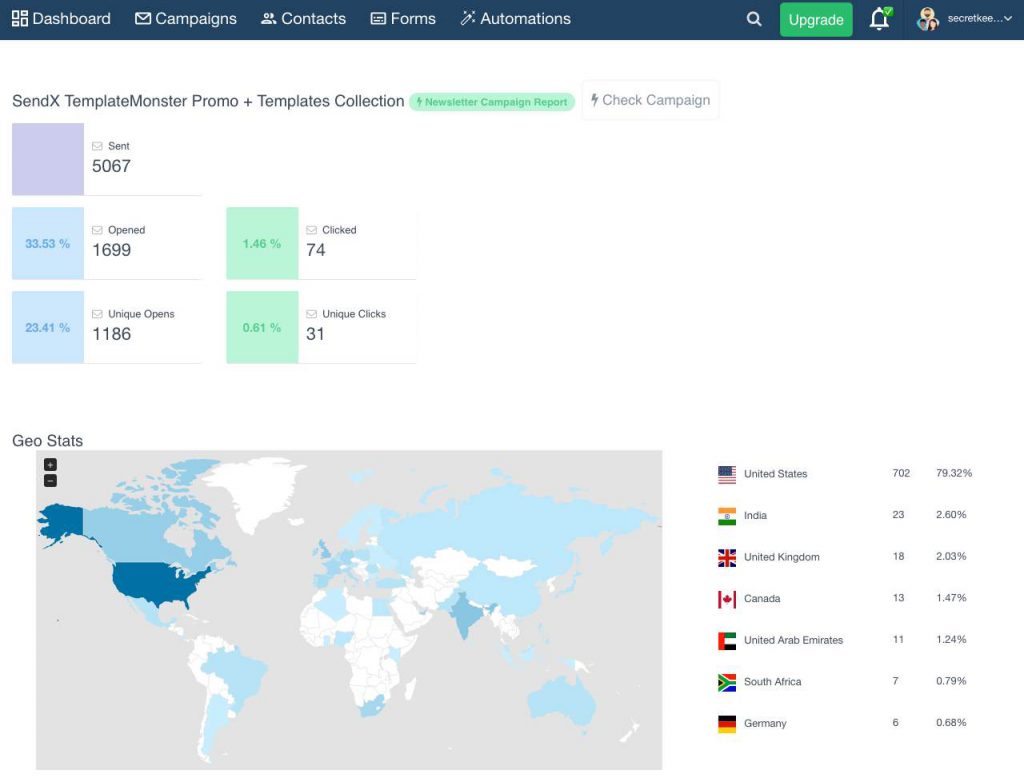
Task: Click the Unique Opens count 1186
Action: point(111,334)
